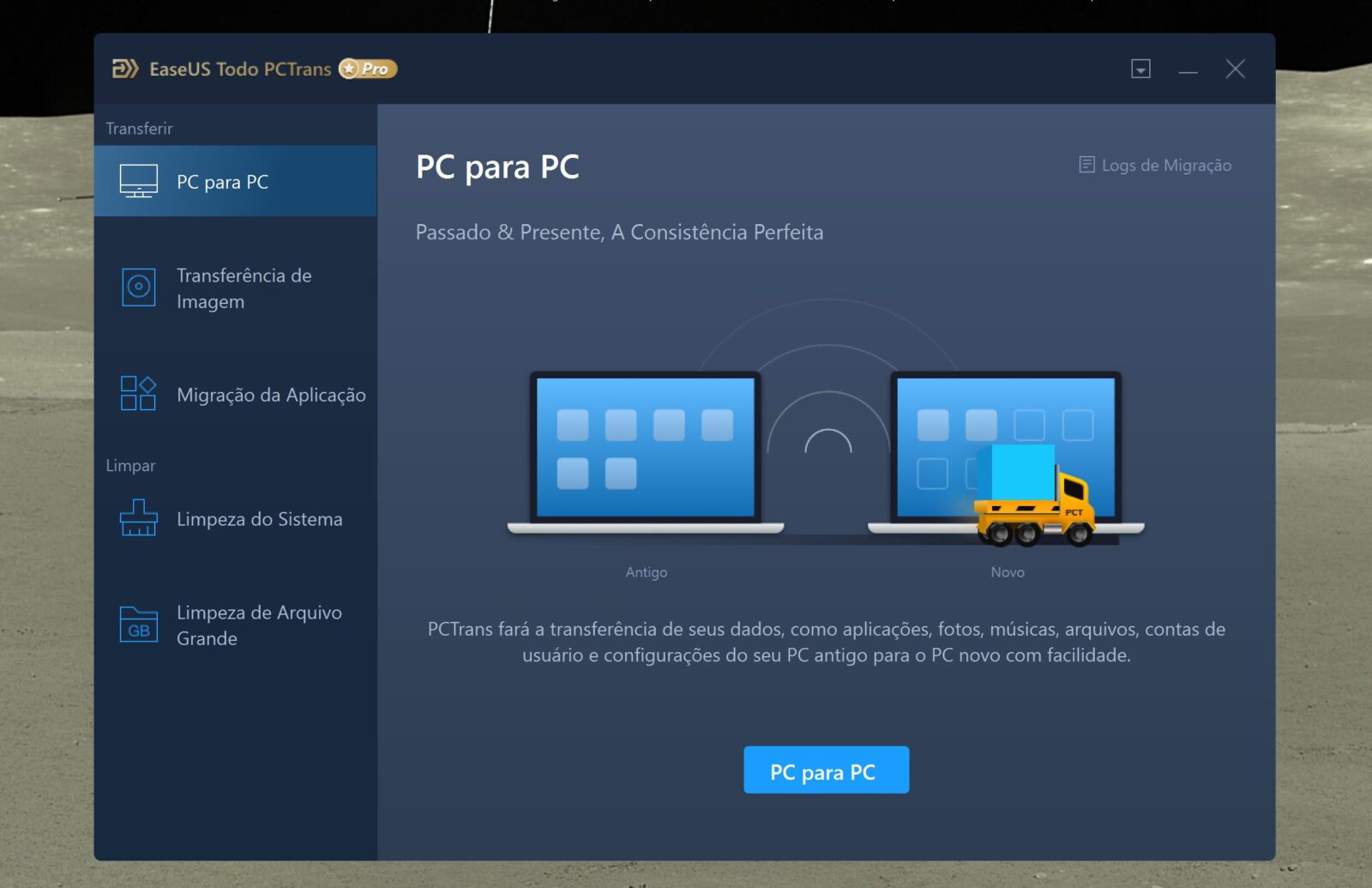Click the PCTrans description paragraph
Image resolution: width=1372 pixels, height=888 pixels.
[826, 642]
